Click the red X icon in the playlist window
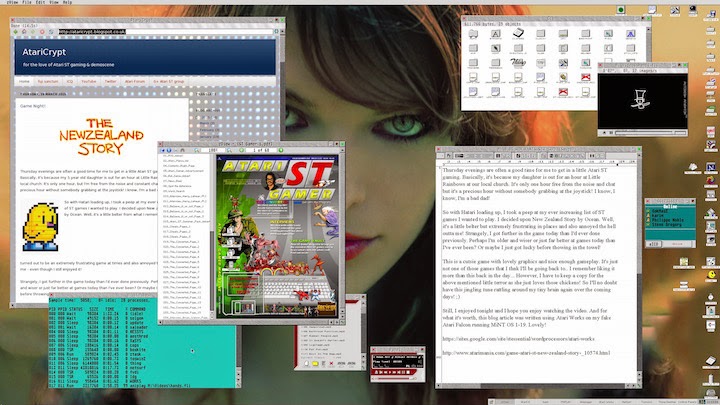The height and width of the screenshot is (405, 720). click(x=331, y=364)
